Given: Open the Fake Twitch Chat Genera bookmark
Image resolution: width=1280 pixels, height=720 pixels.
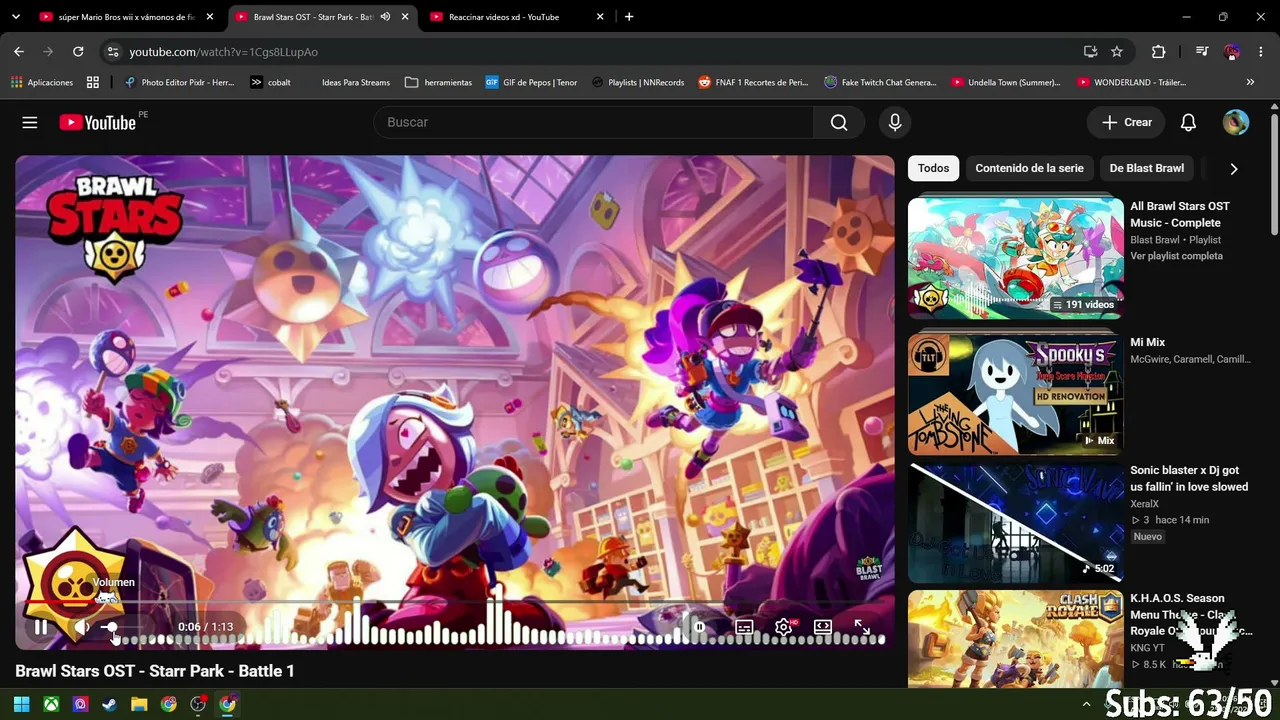Looking at the screenshot, I should click(x=880, y=82).
